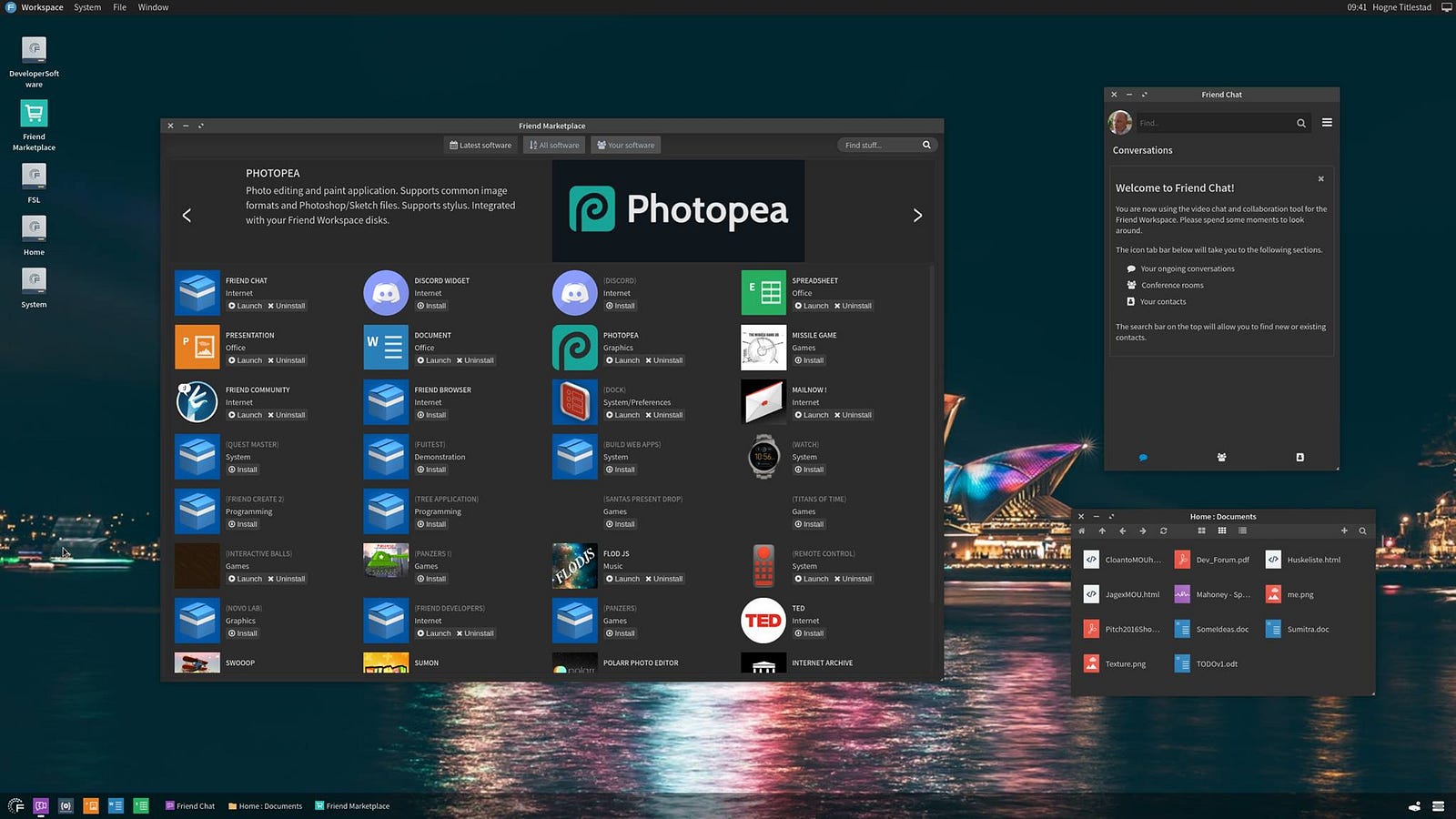Refresh the Documents window
The height and width of the screenshot is (819, 1456).
coord(1163,531)
